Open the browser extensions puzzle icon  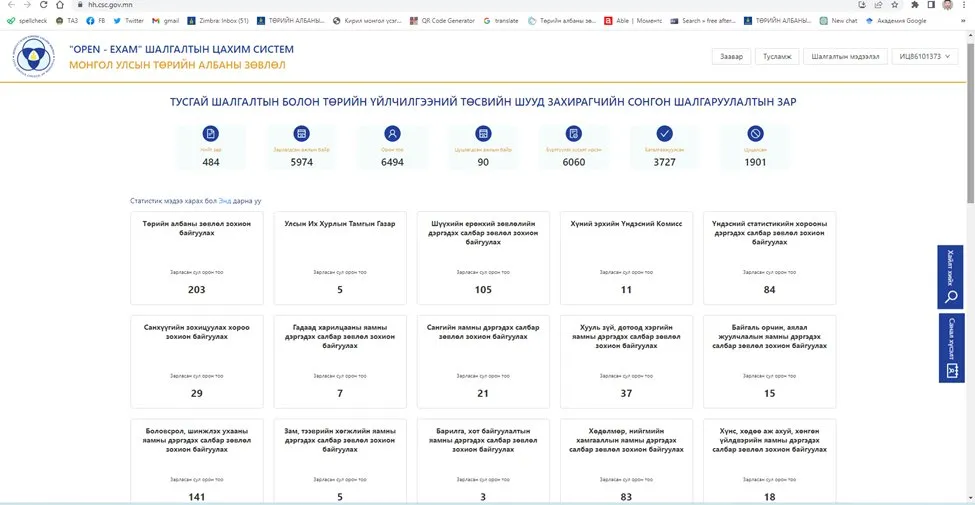point(915,4)
